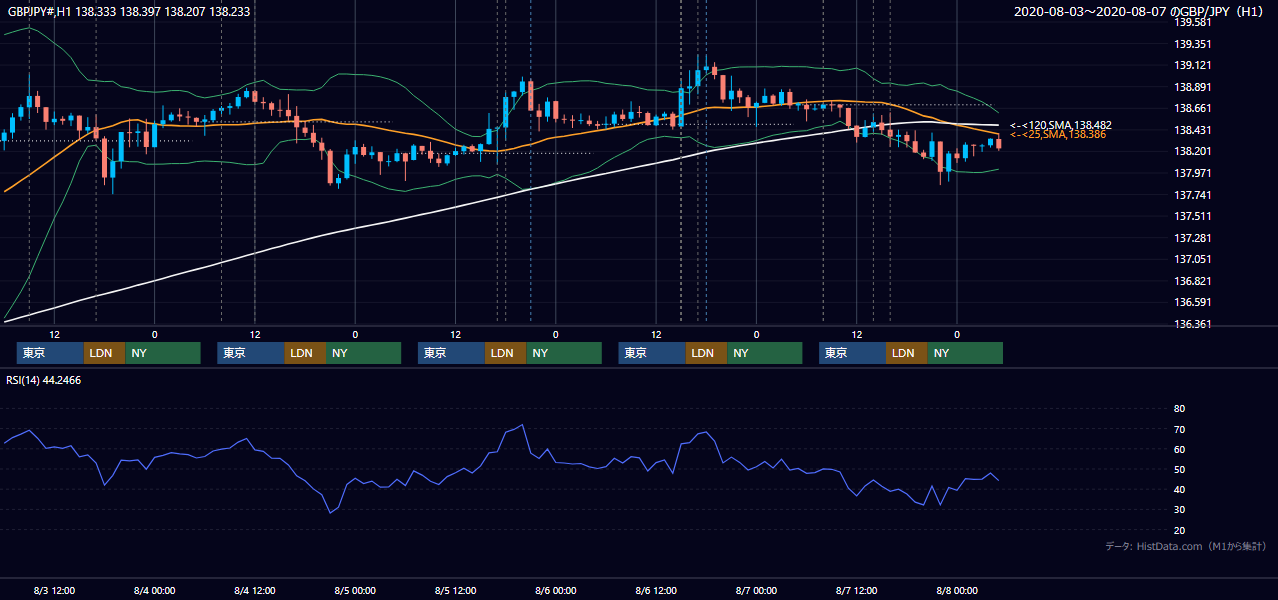Select the third LDN session box from left
Image resolution: width=1278 pixels, height=600 pixels.
[x=505, y=353]
